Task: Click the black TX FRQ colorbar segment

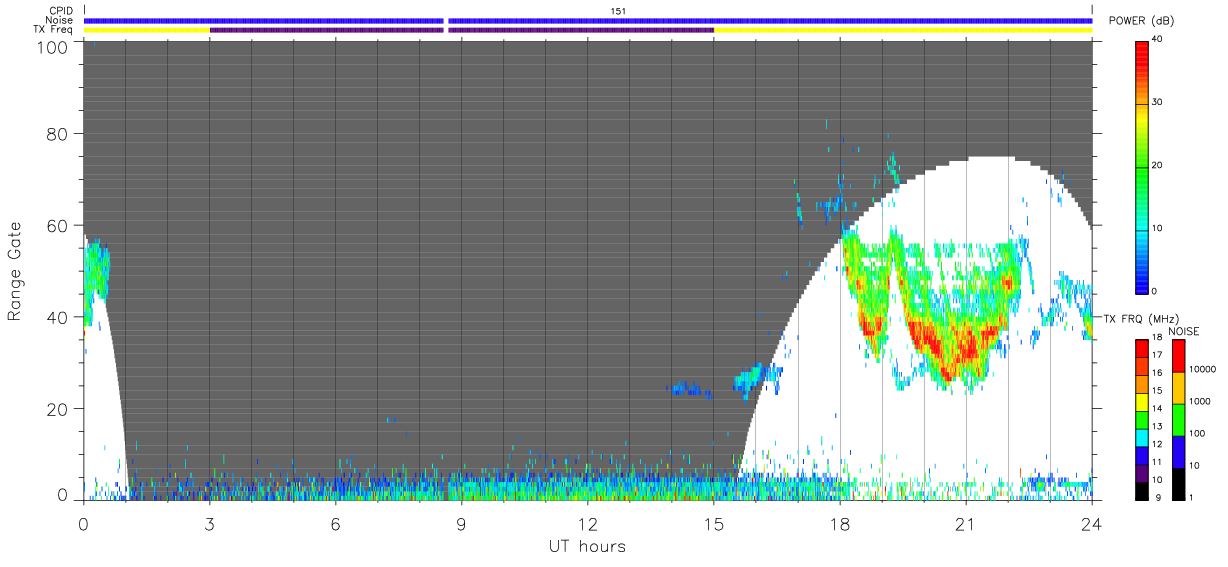Action: 1143,491
